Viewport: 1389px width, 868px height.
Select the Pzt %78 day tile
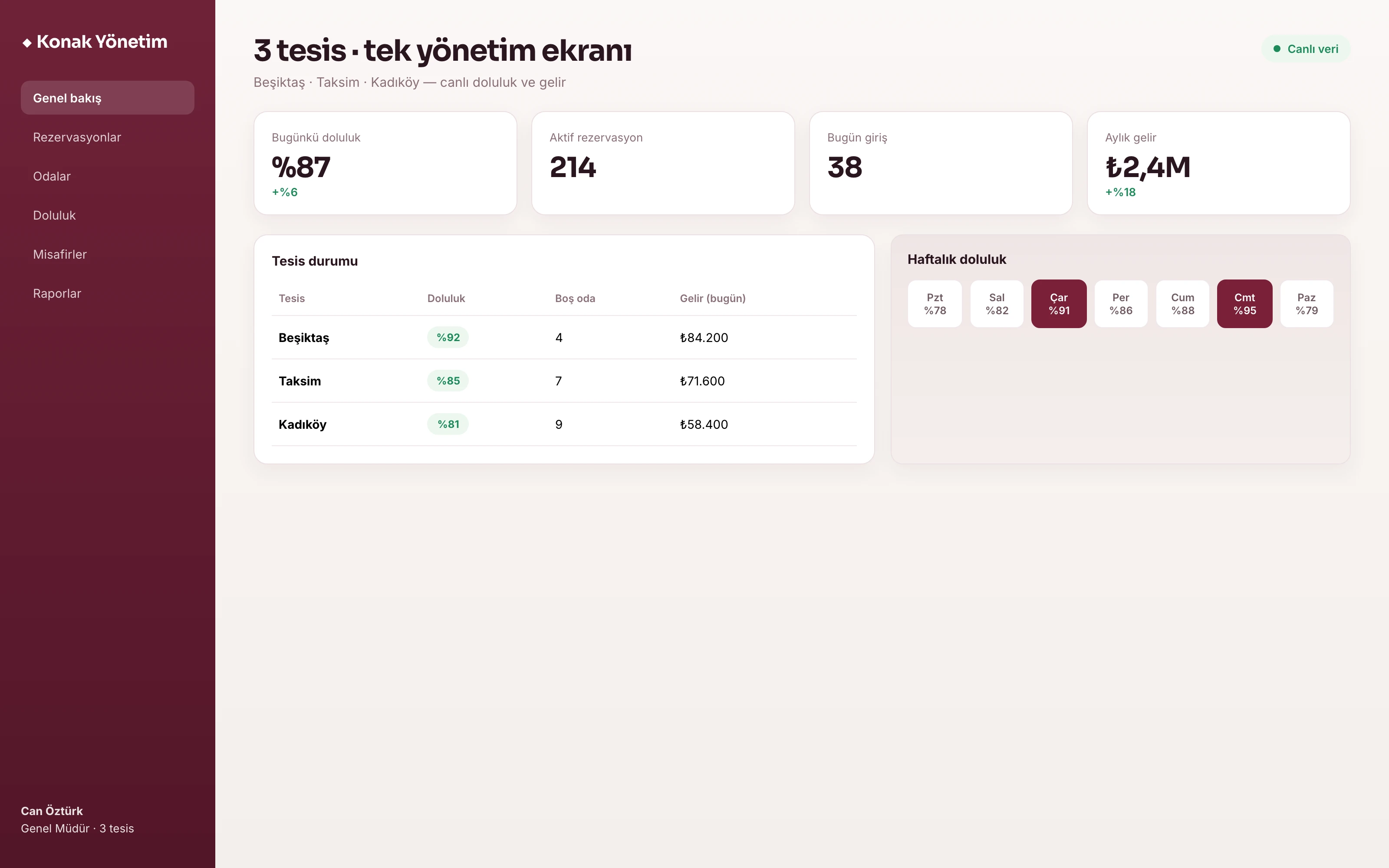[935, 304]
